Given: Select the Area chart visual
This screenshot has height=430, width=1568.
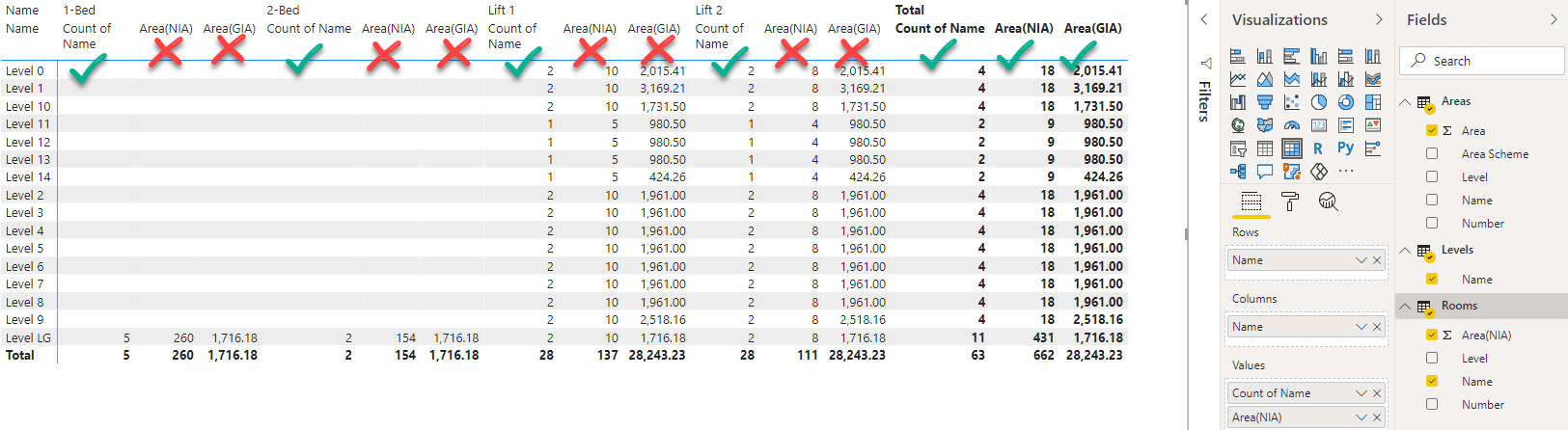Looking at the screenshot, I should click(1265, 79).
